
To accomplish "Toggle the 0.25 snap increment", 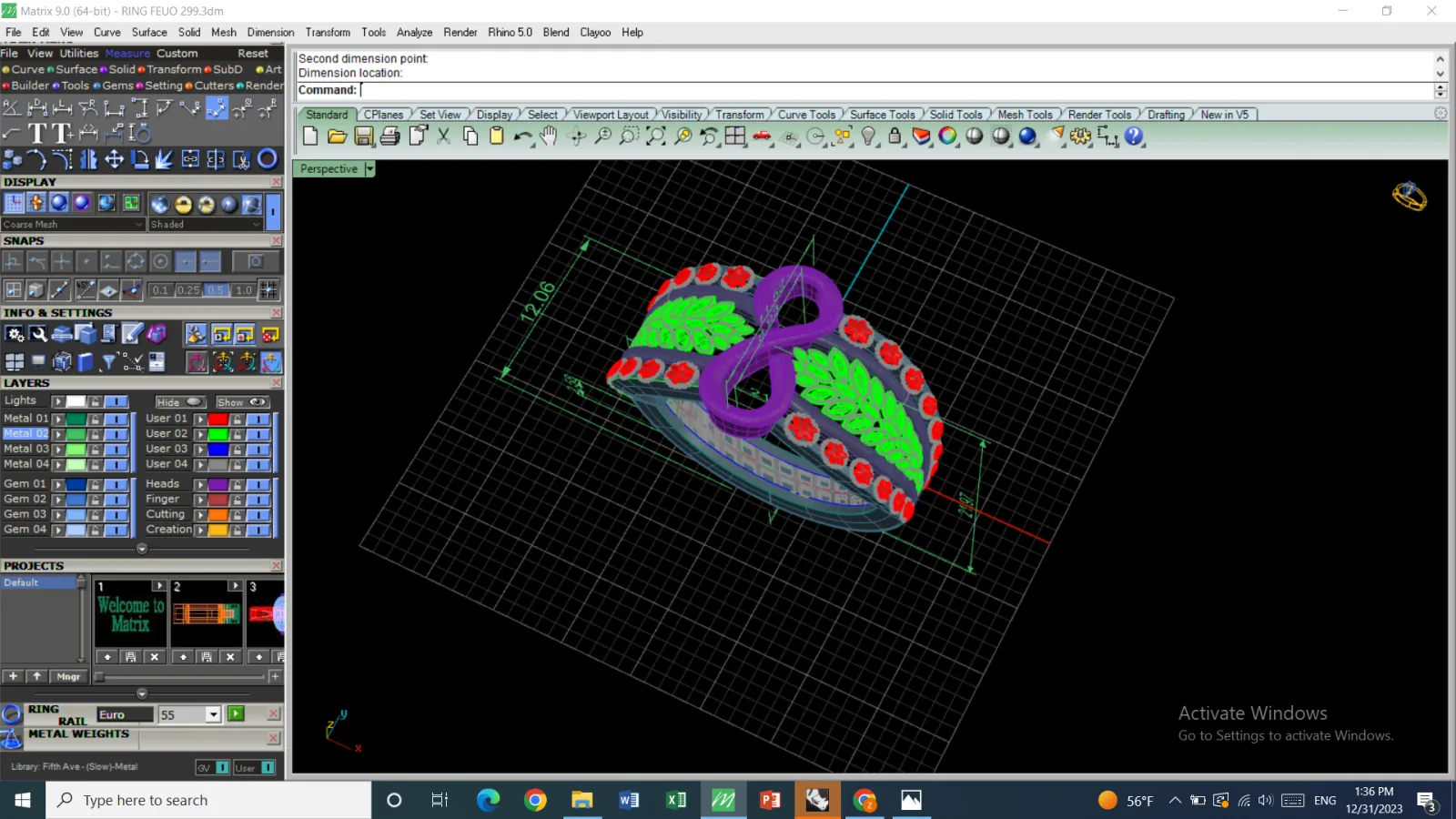I will point(188,290).
